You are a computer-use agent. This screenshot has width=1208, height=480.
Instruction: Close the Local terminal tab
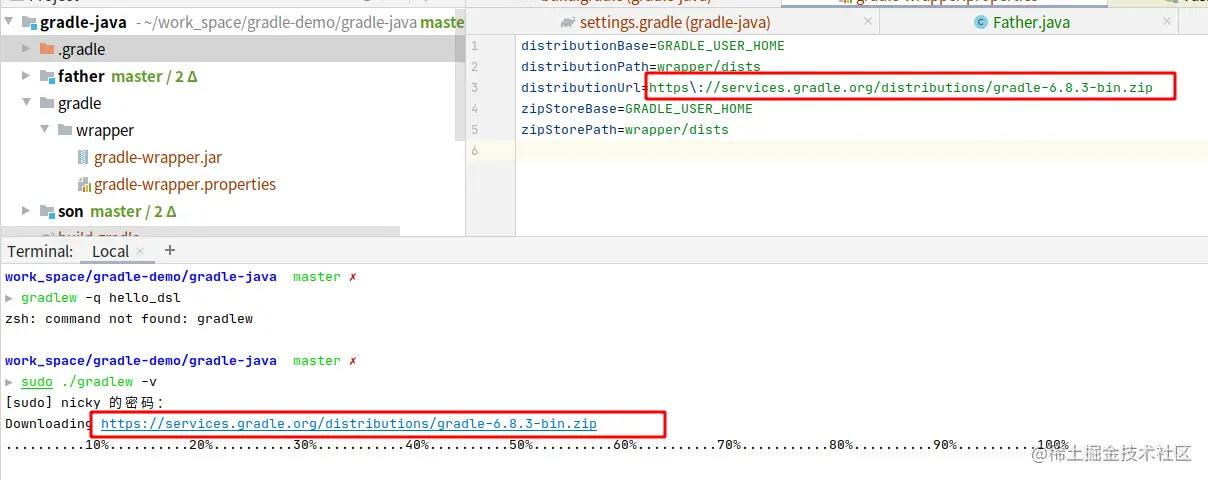click(x=140, y=252)
